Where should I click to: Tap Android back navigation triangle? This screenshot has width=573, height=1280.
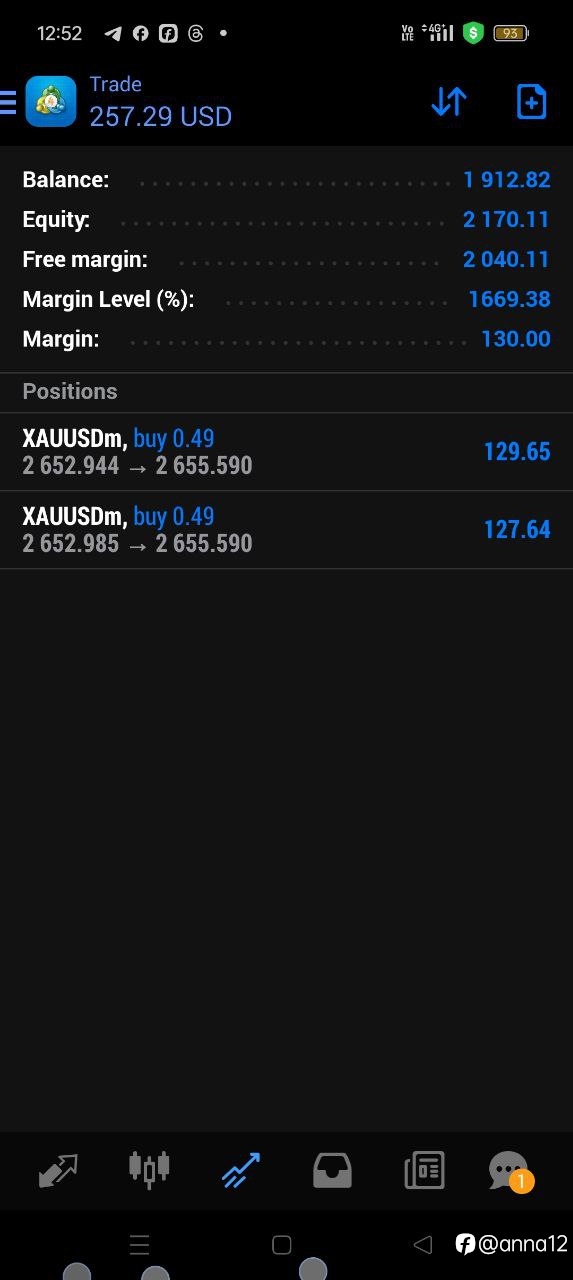click(423, 1245)
